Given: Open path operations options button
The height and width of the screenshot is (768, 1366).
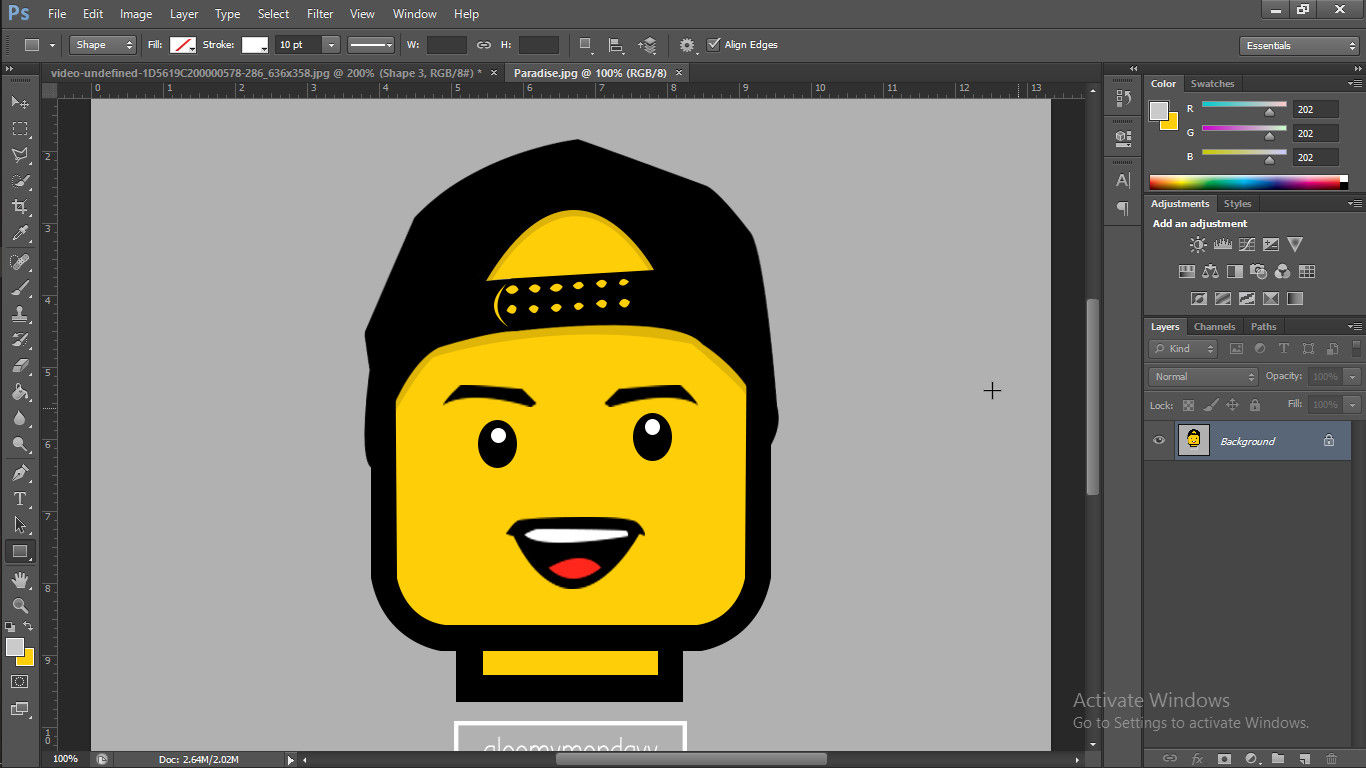Looking at the screenshot, I should (x=586, y=45).
